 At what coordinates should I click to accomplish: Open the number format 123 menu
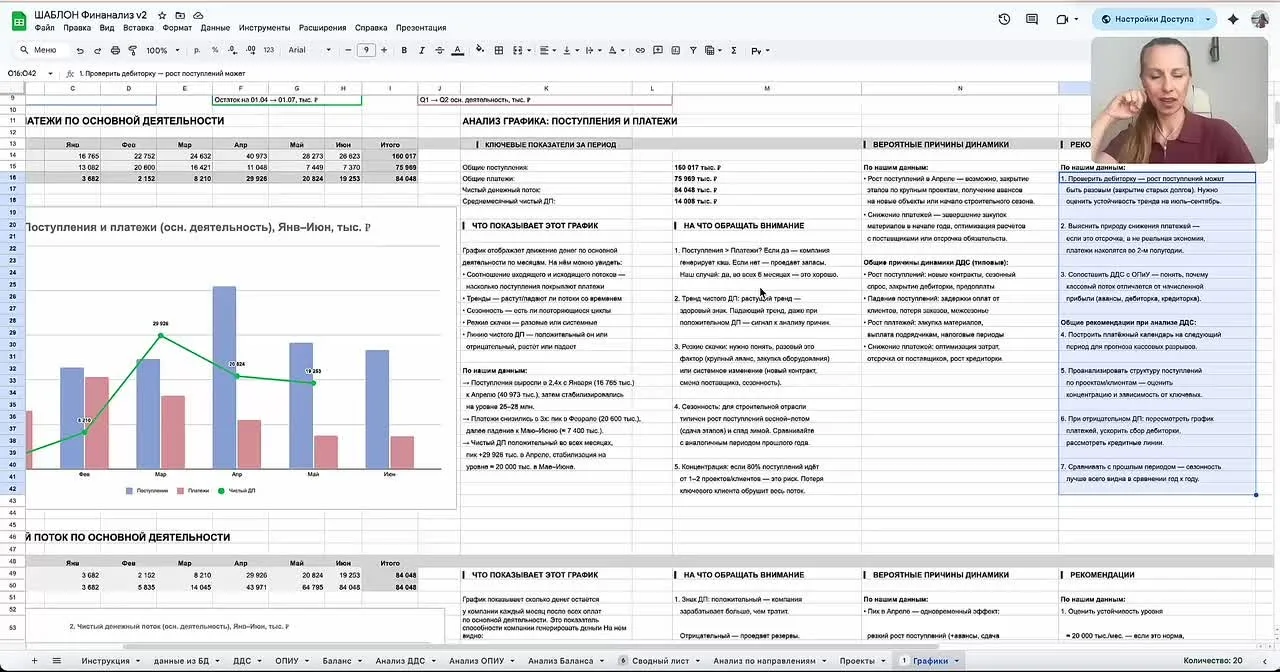[268, 50]
